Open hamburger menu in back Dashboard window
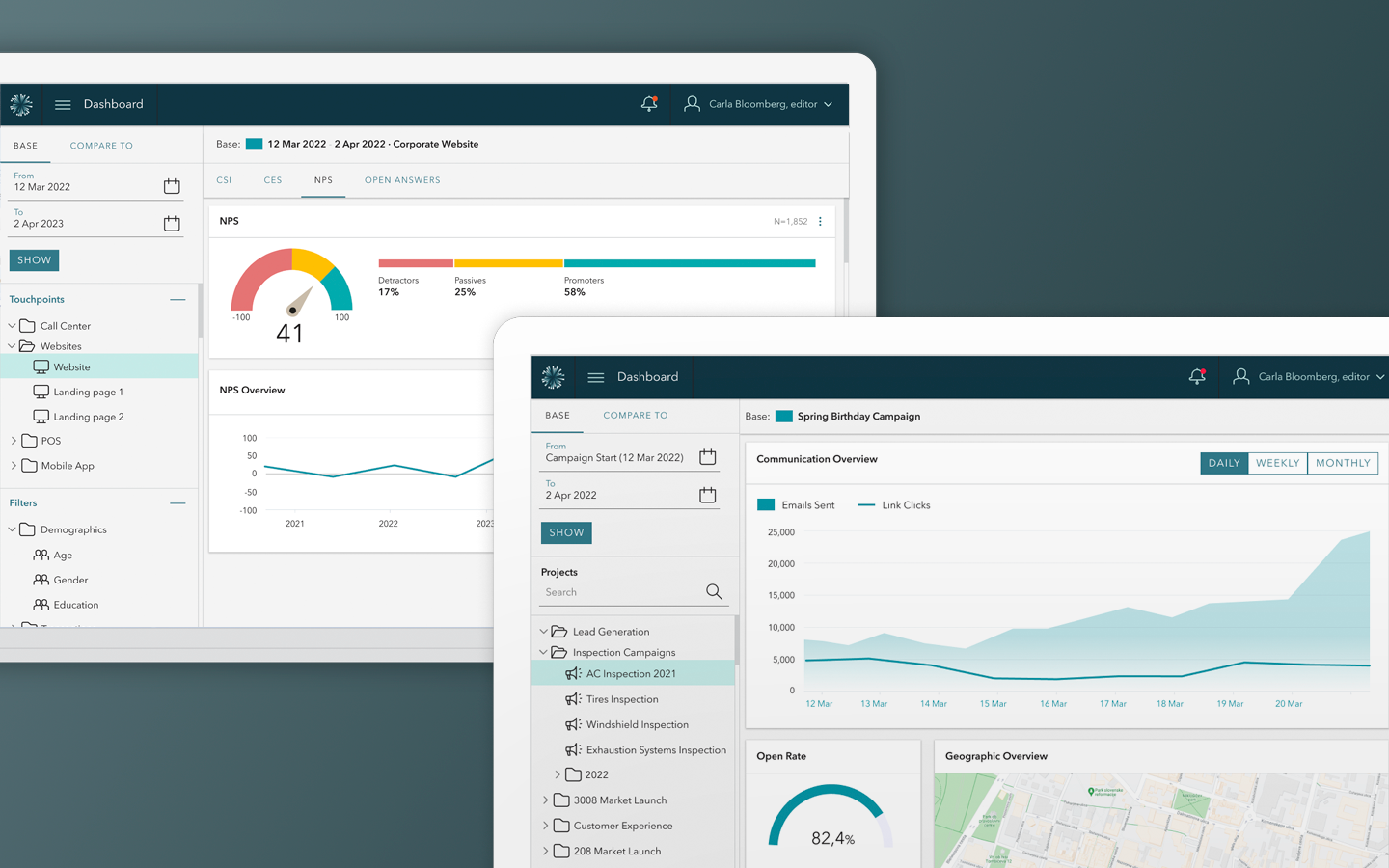The width and height of the screenshot is (1389, 868). click(x=63, y=105)
